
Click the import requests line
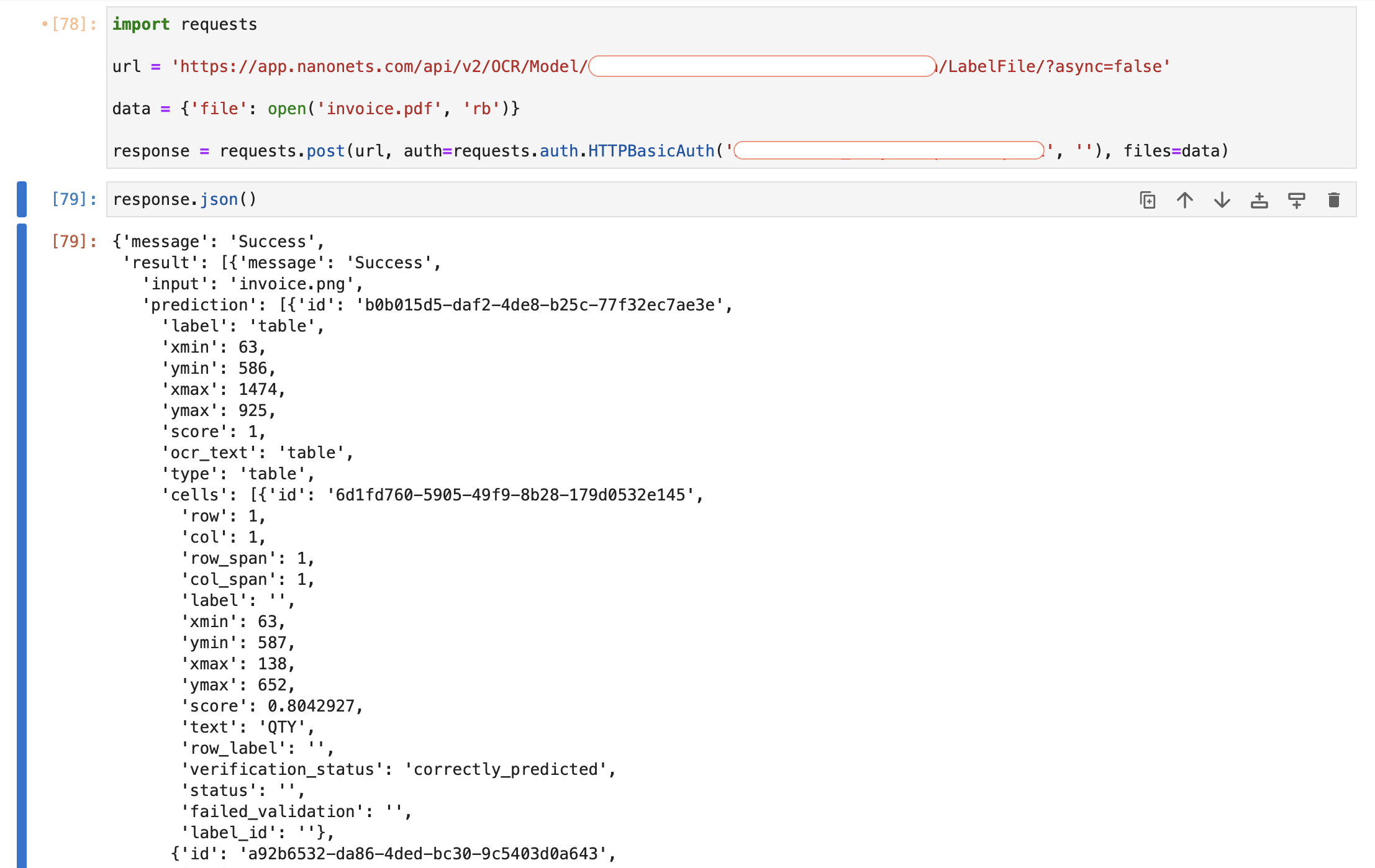[x=184, y=24]
